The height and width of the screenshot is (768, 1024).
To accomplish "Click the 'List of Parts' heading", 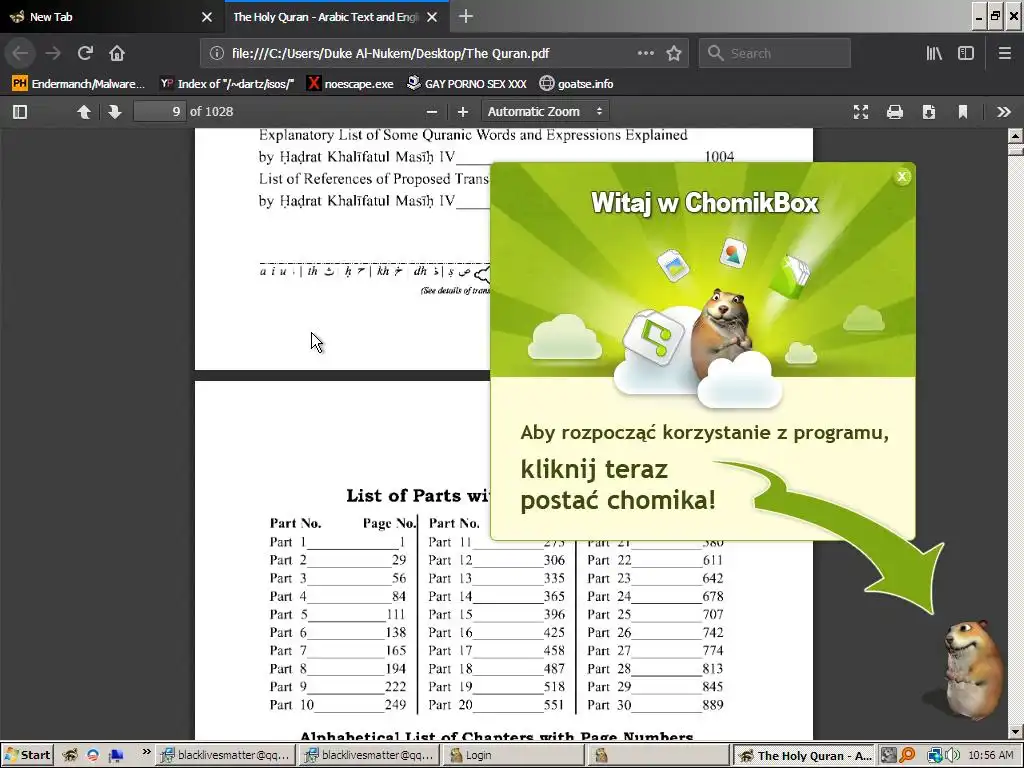I will 418,495.
